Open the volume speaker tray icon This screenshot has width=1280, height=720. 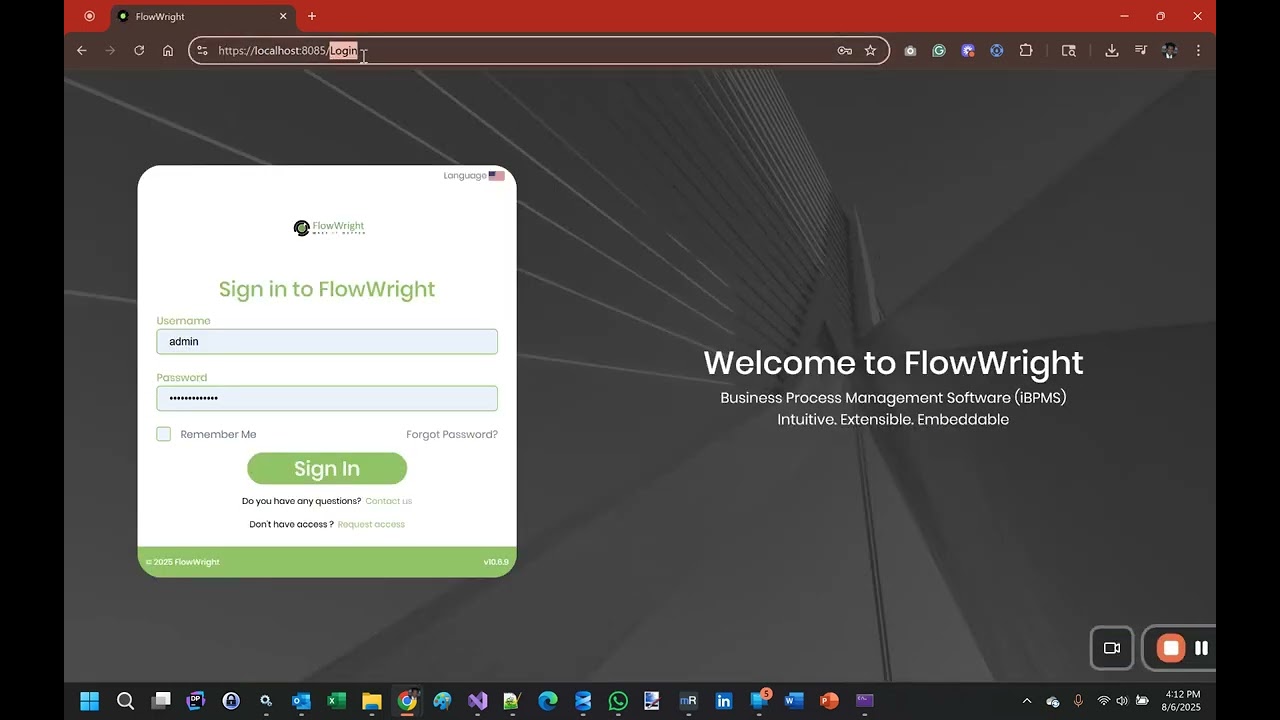[1122, 701]
